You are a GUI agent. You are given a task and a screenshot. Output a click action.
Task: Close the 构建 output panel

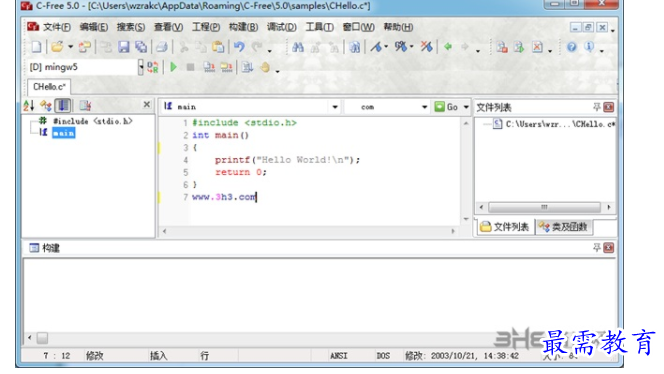(609, 247)
